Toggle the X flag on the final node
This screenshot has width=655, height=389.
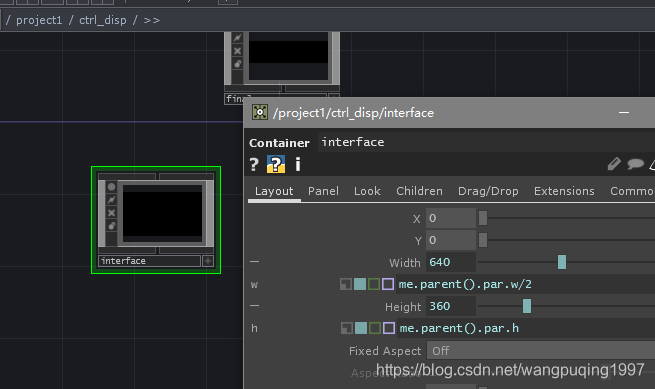(237, 51)
